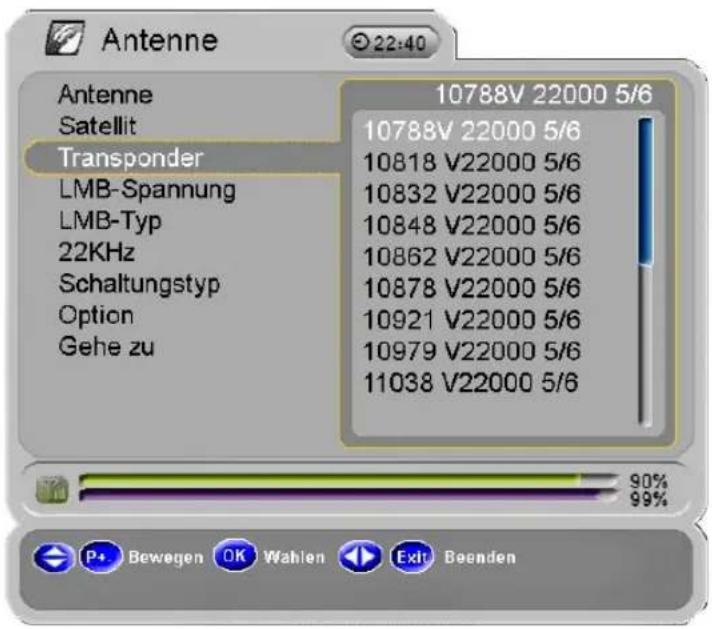Click the clock icon beside 22:40
Screen dimensions: 712x629
pyautogui.click(x=361, y=43)
